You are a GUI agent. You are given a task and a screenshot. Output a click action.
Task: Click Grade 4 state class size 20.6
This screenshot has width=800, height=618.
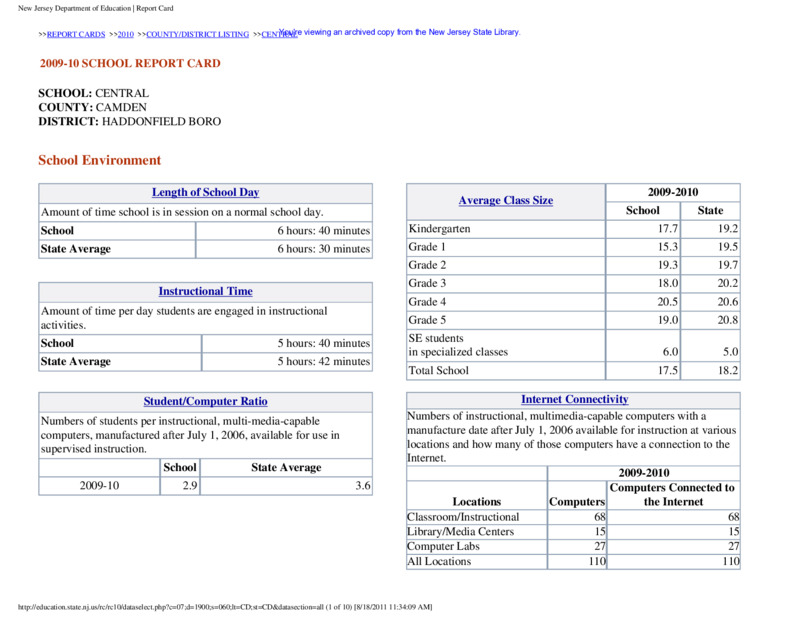coord(728,302)
